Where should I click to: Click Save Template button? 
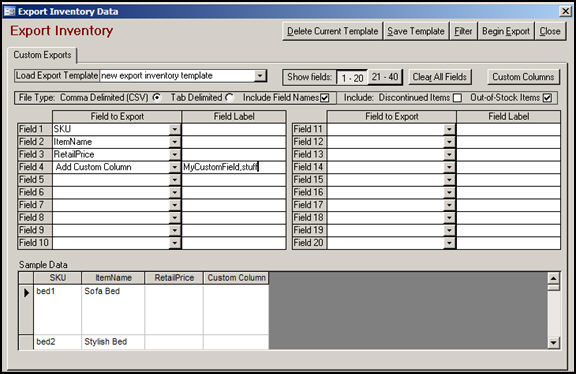(416, 31)
